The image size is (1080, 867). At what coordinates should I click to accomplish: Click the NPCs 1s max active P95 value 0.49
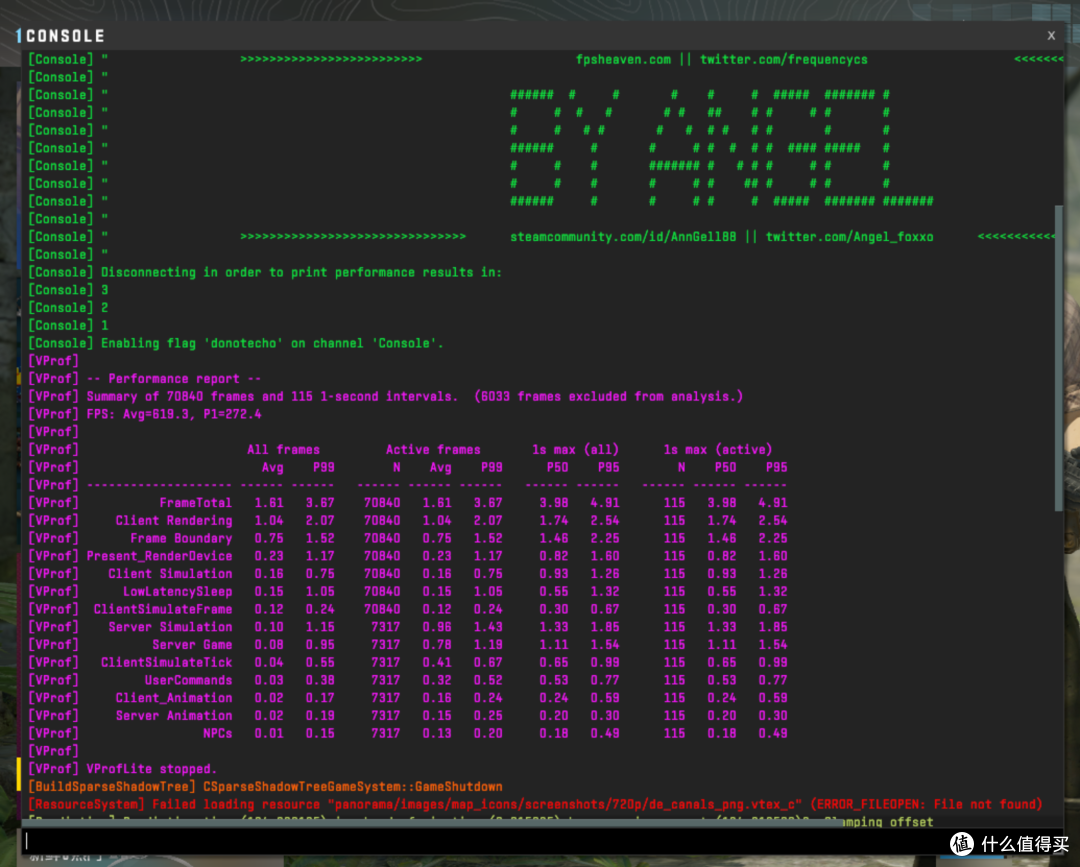pos(773,733)
